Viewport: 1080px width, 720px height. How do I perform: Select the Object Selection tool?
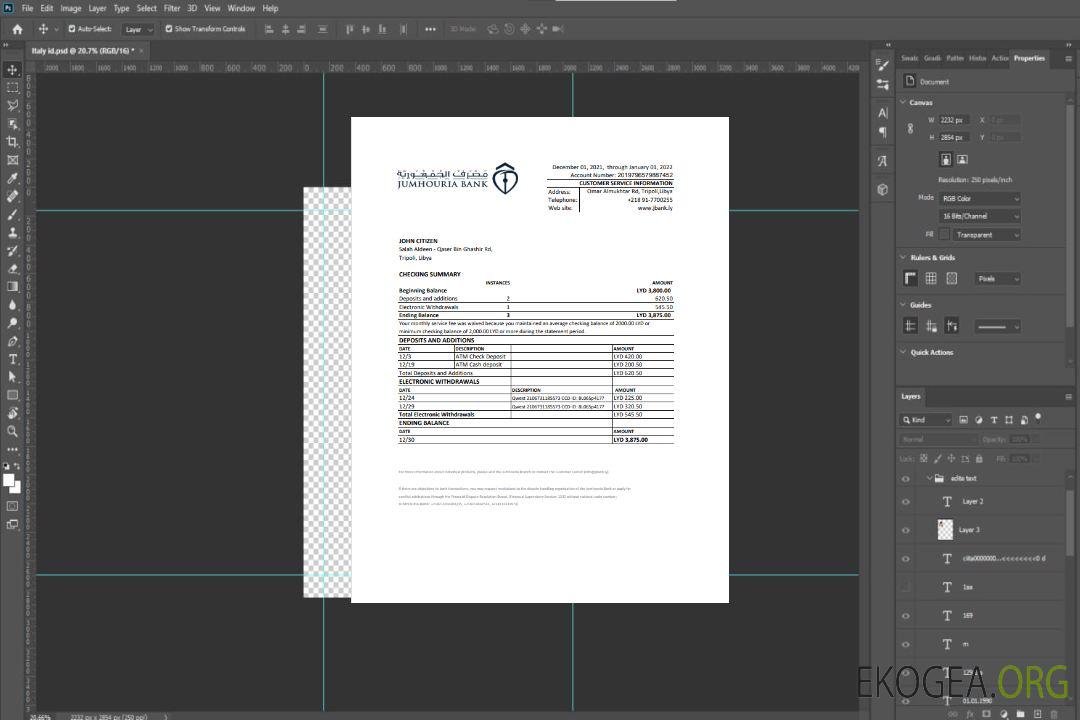coord(12,124)
